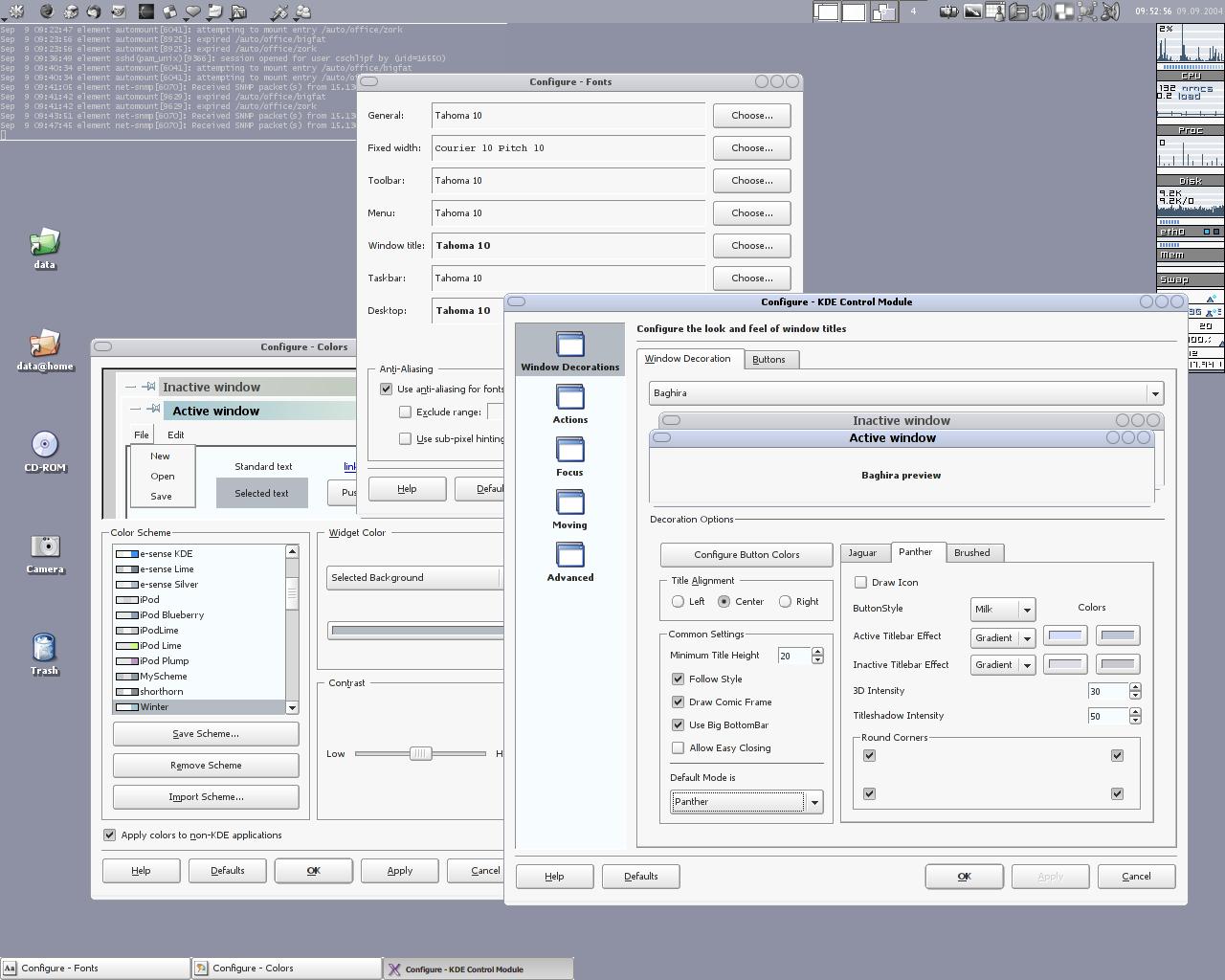The image size is (1225, 980).
Task: Uncheck the Follow Style option
Action: pyautogui.click(x=678, y=679)
